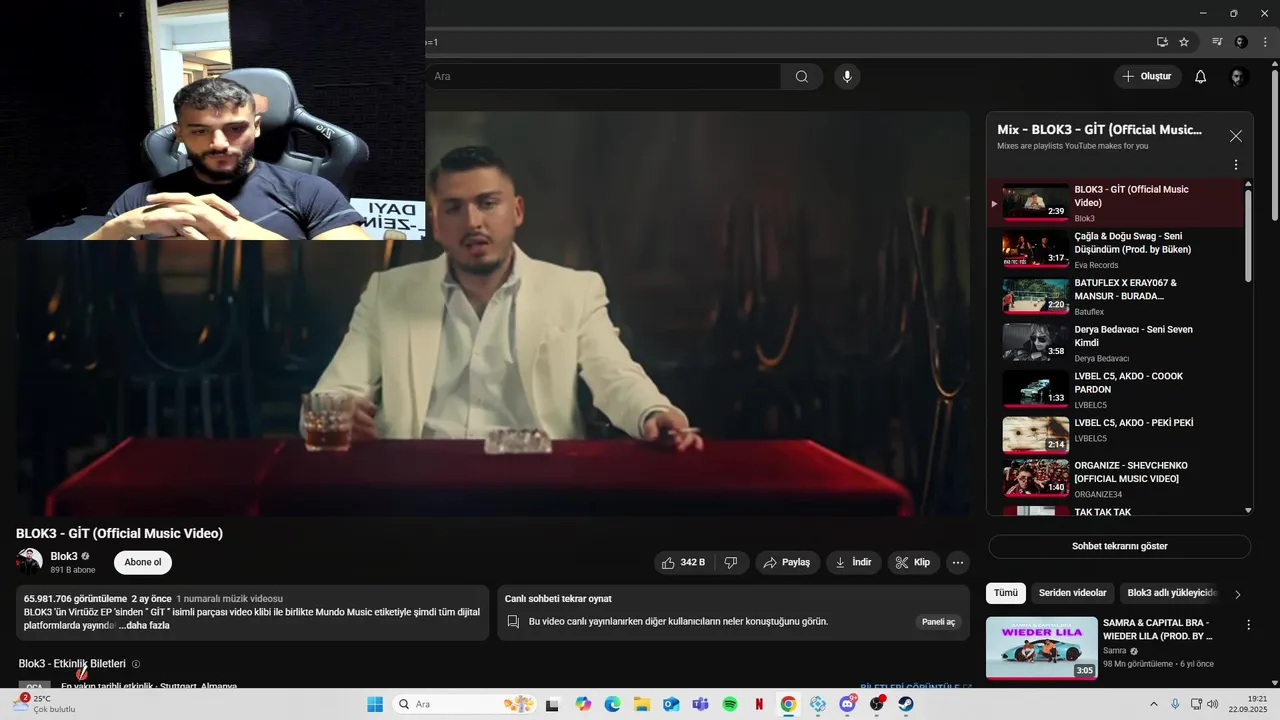Viewport: 1280px width, 720px height.
Task: Open Wieder Lila video thumbnail
Action: (x=1042, y=648)
